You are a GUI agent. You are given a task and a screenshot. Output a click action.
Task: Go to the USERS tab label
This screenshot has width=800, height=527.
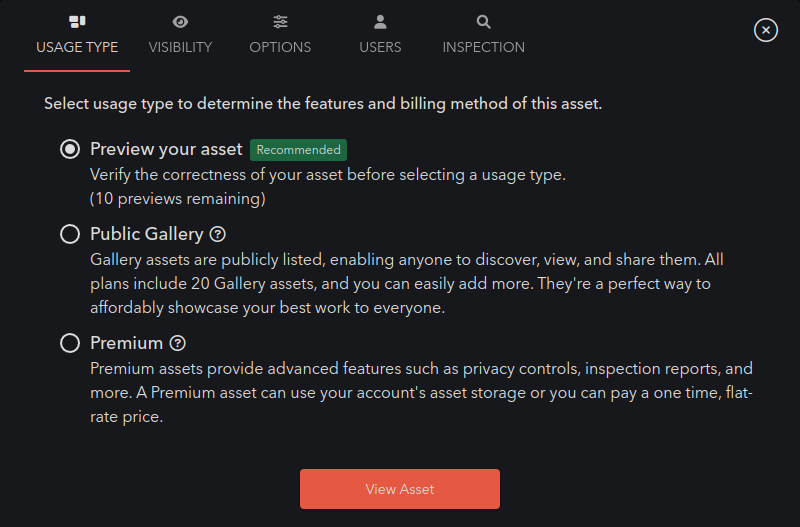coord(380,47)
